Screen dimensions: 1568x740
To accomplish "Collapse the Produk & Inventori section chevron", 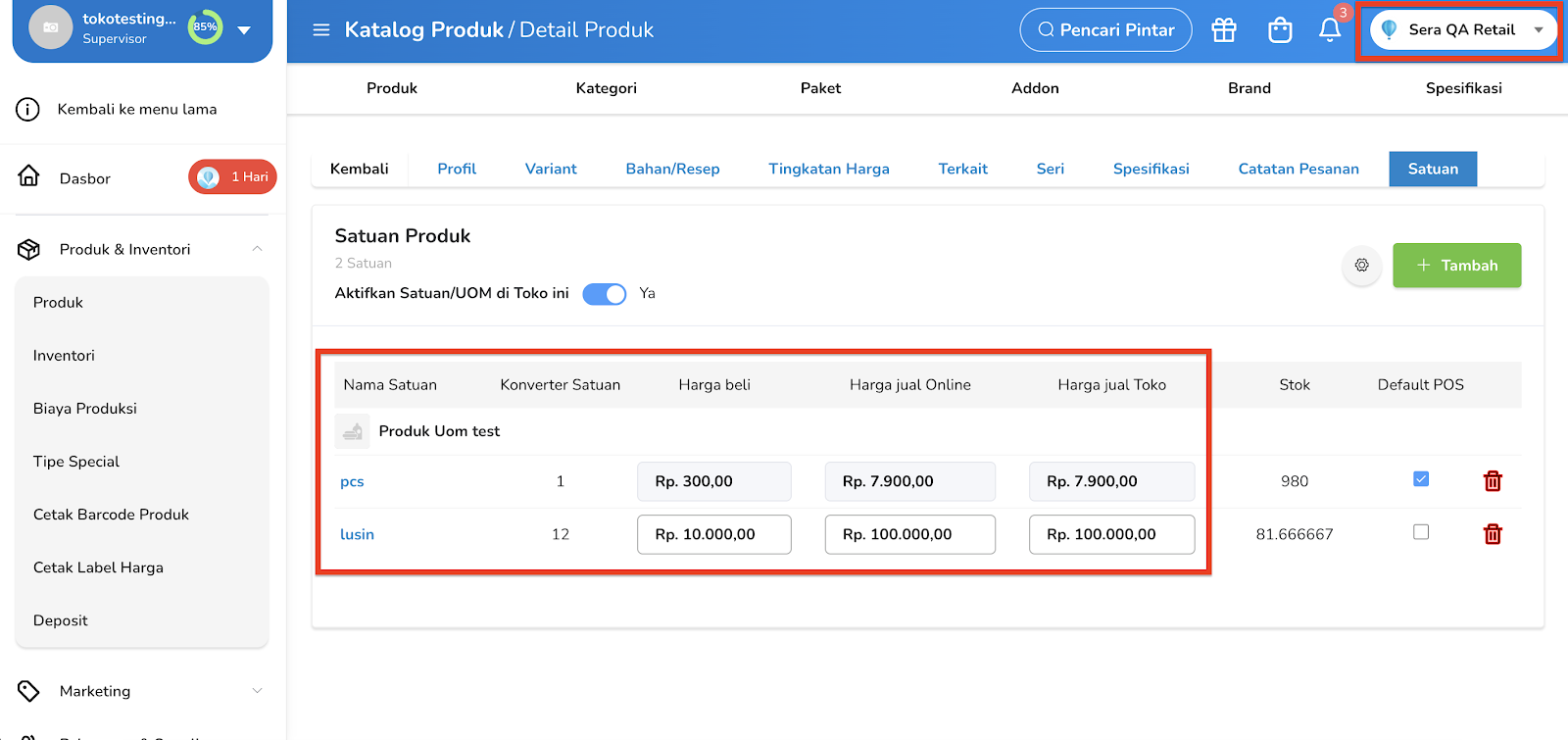I will point(257,249).
